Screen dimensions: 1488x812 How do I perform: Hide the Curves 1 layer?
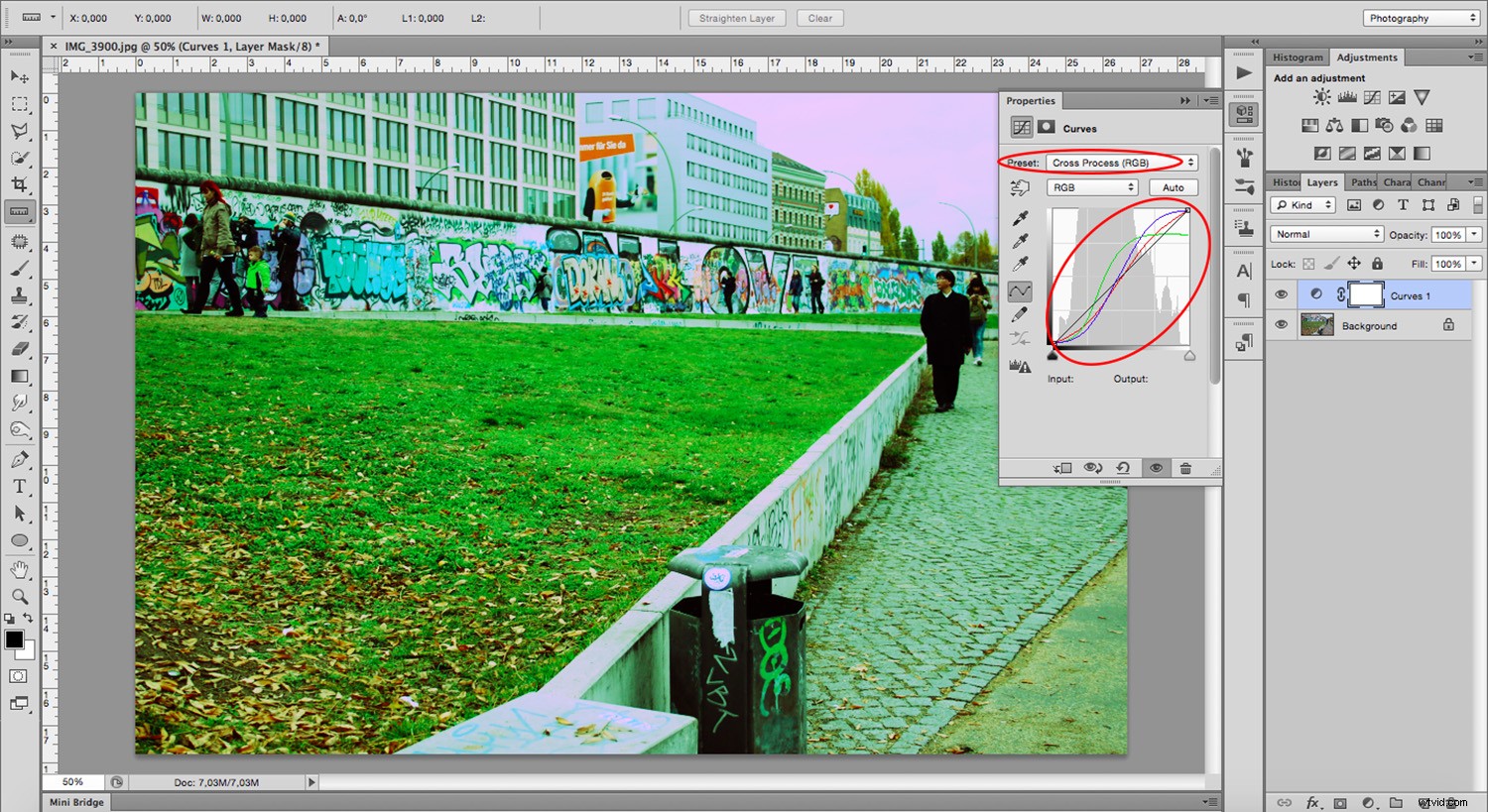point(1282,294)
